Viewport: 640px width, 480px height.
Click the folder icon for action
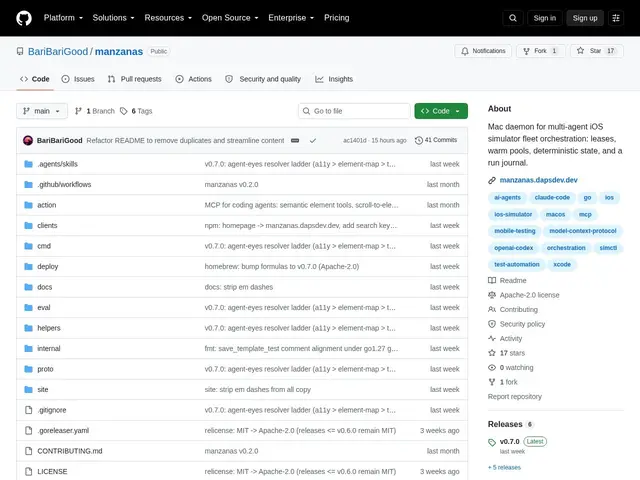point(28,205)
